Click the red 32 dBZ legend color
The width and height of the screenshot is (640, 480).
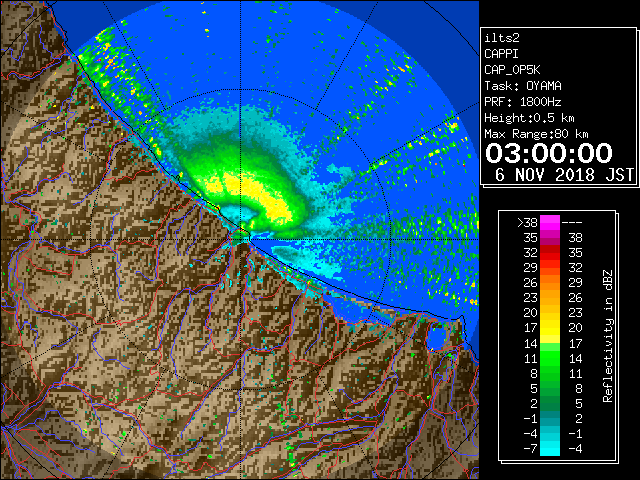pos(550,252)
